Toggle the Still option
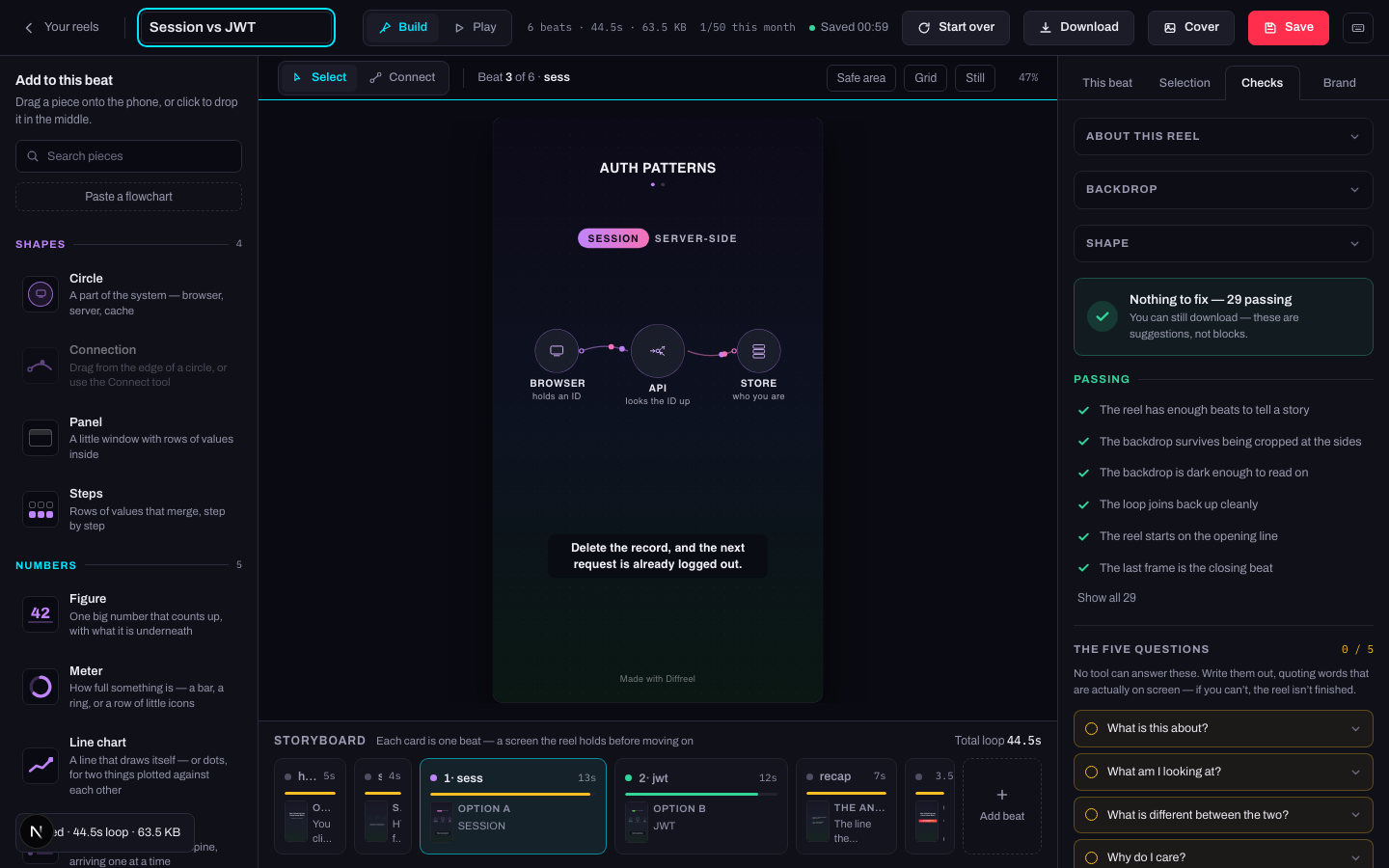The width and height of the screenshot is (1389, 868). [975, 78]
